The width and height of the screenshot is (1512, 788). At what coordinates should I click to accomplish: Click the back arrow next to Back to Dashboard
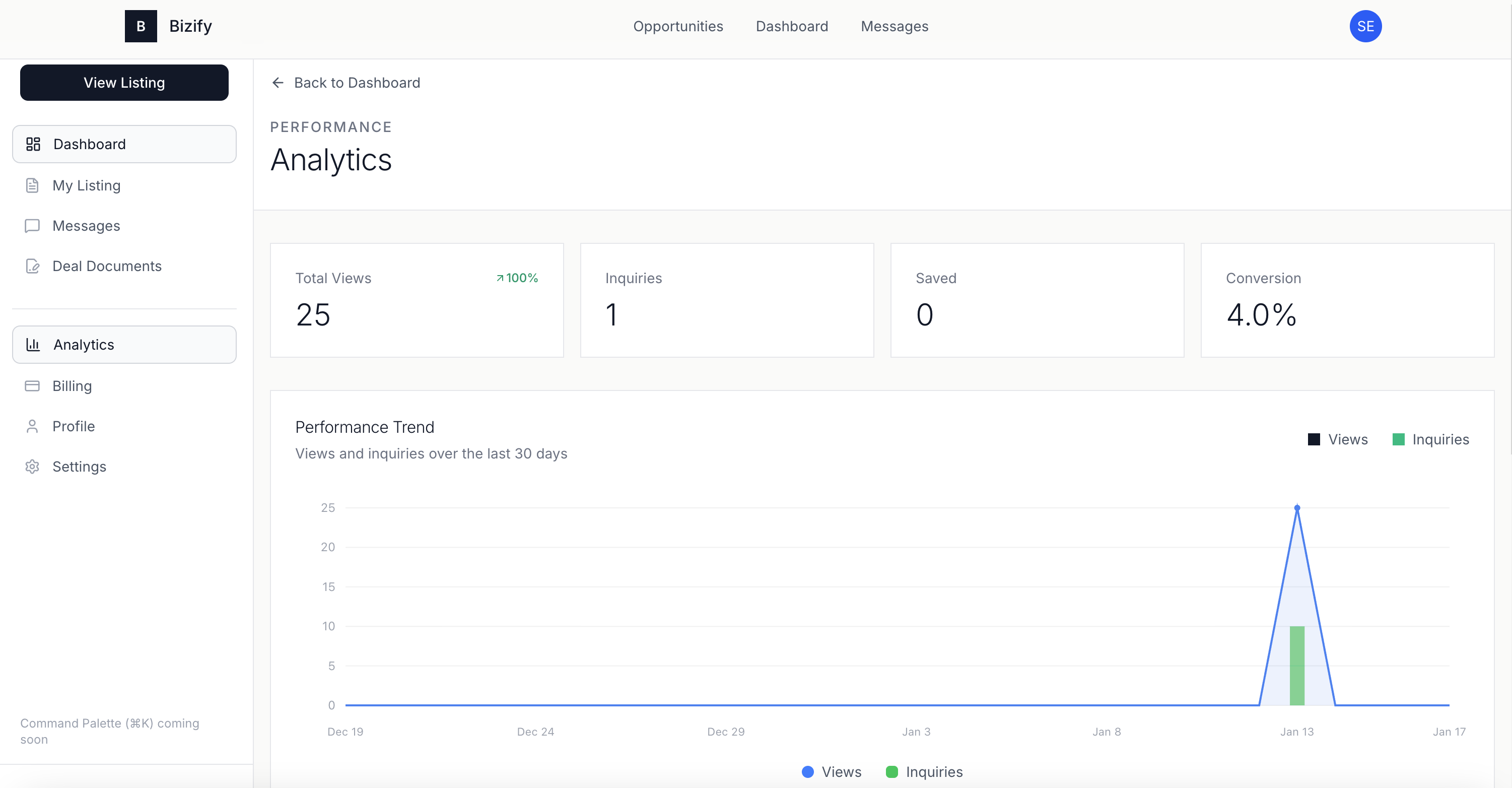pyautogui.click(x=277, y=82)
